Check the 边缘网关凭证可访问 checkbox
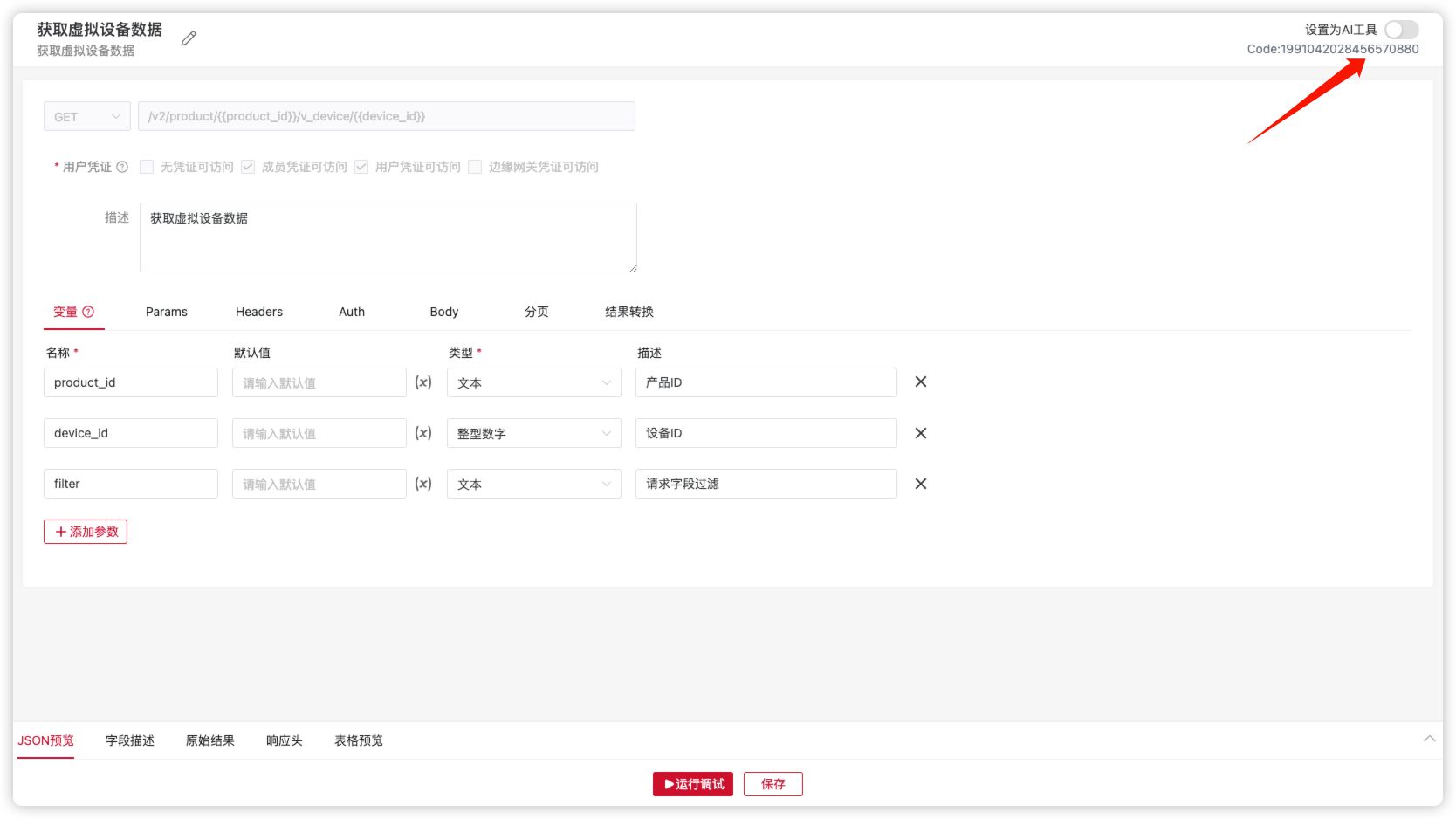The width and height of the screenshot is (1456, 819). (475, 167)
